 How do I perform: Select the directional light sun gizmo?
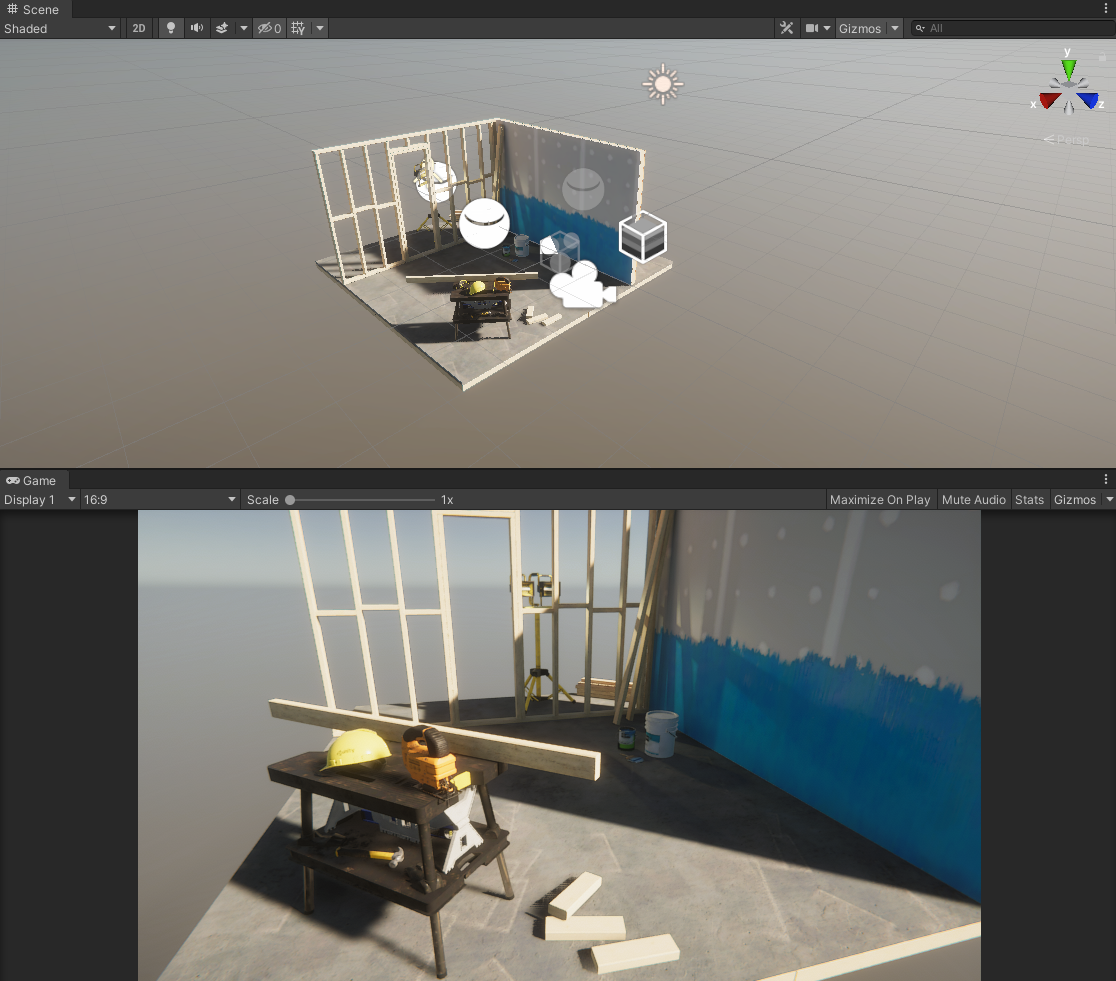663,84
